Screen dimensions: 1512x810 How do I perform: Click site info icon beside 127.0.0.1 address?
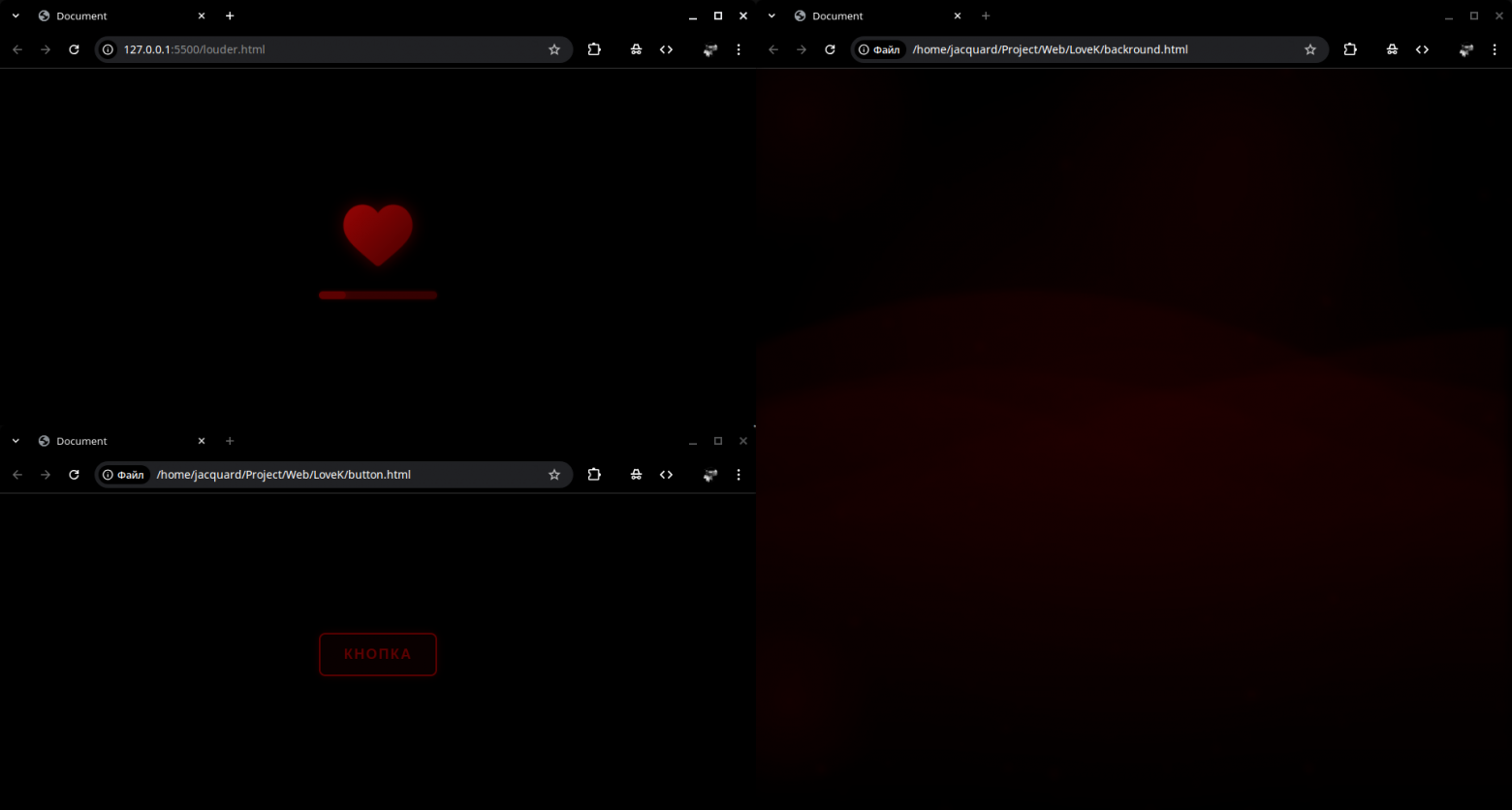tap(109, 49)
